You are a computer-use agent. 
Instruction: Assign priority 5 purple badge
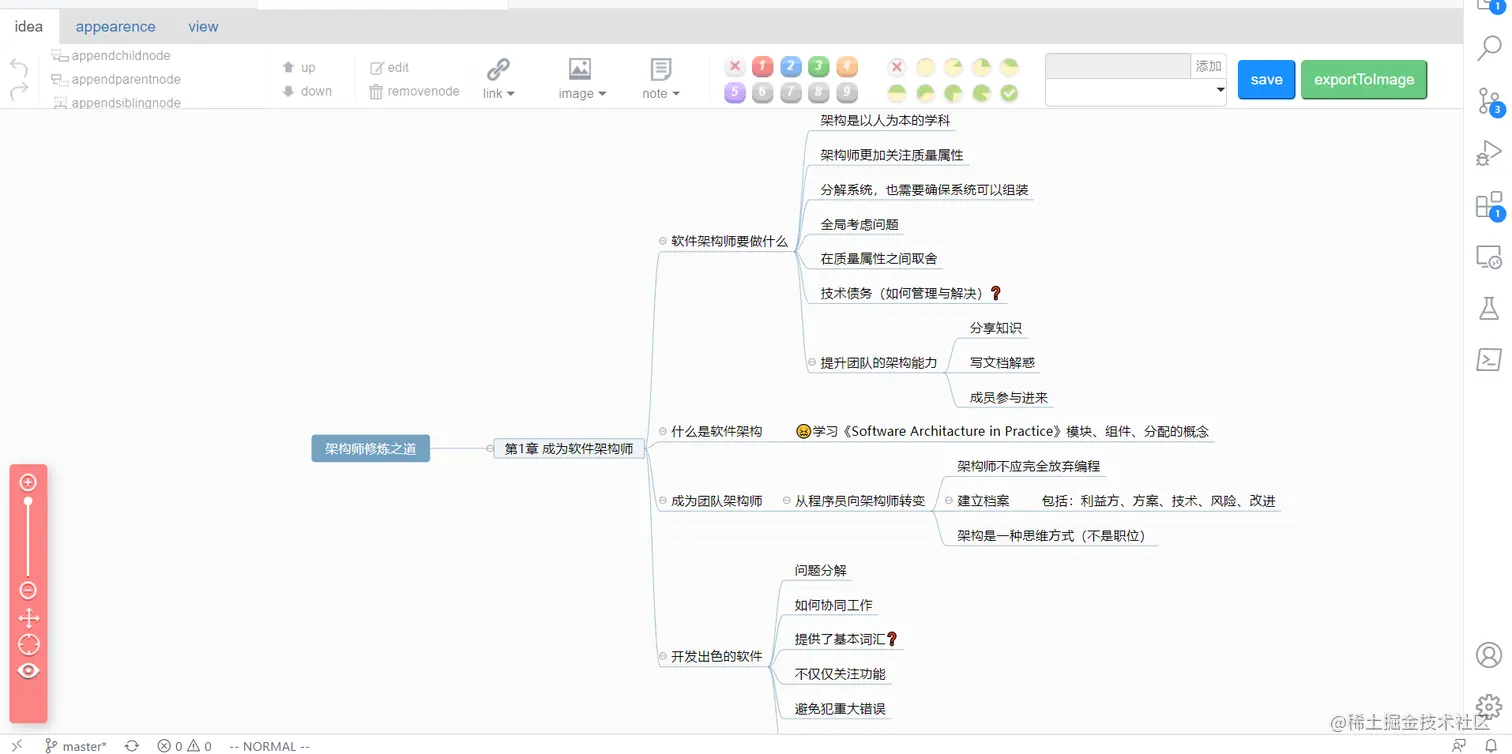click(734, 93)
